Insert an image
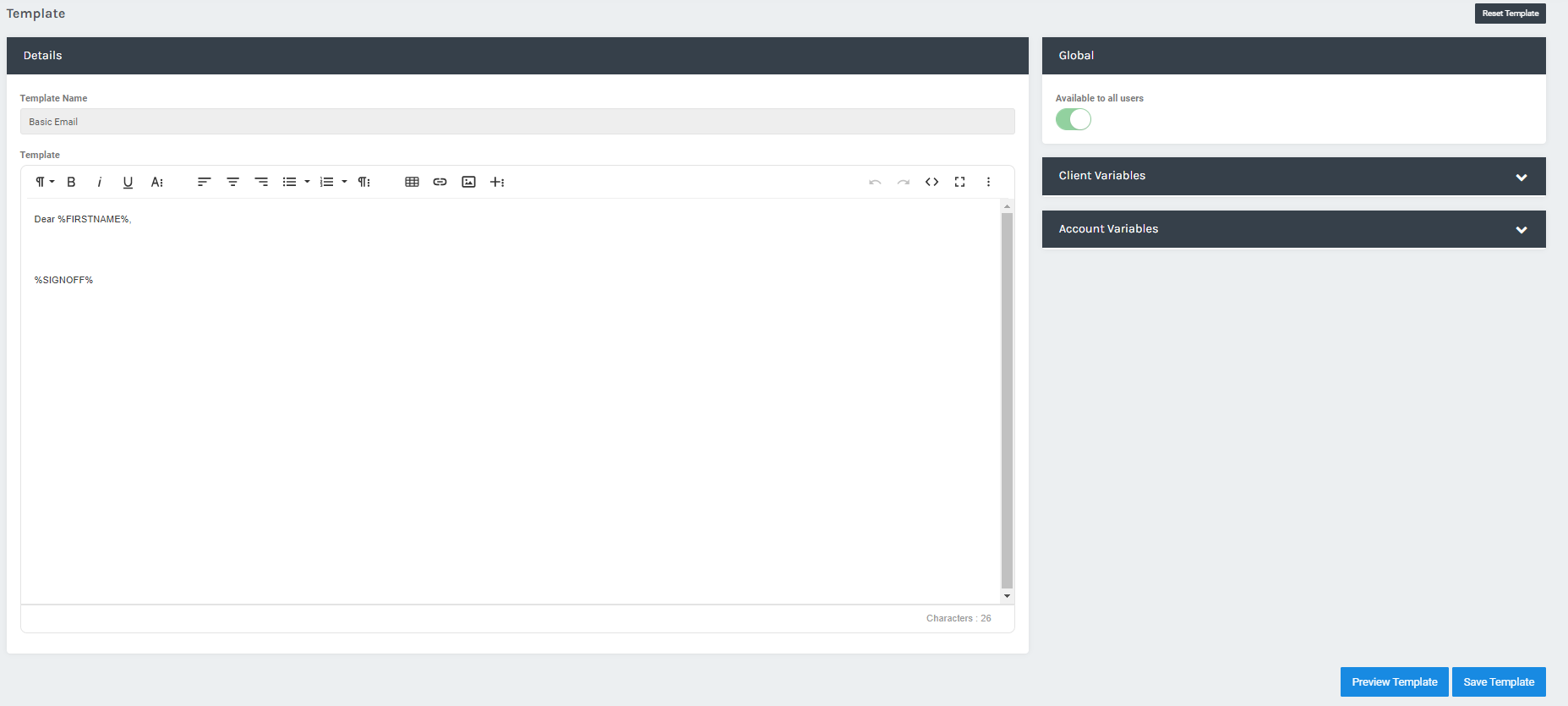This screenshot has width=1568, height=706. point(468,182)
